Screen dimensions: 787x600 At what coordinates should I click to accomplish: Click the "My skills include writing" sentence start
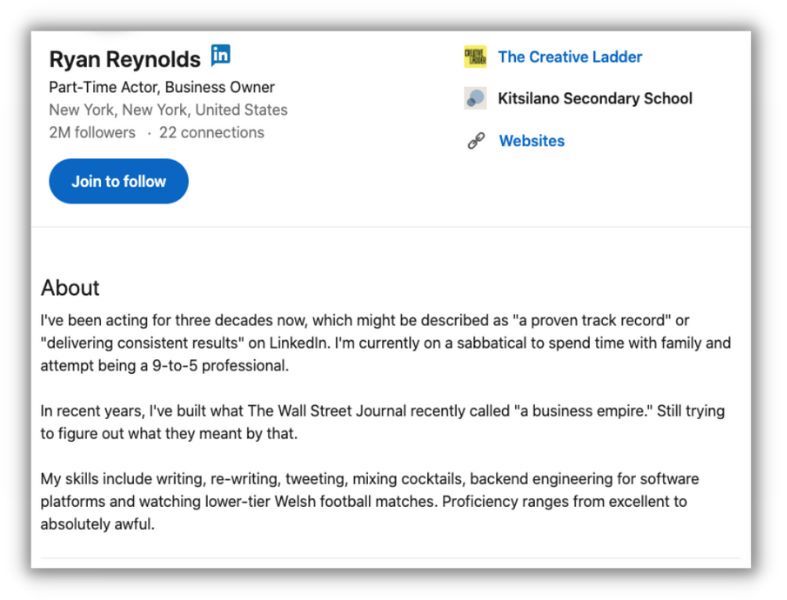[x=122, y=478]
